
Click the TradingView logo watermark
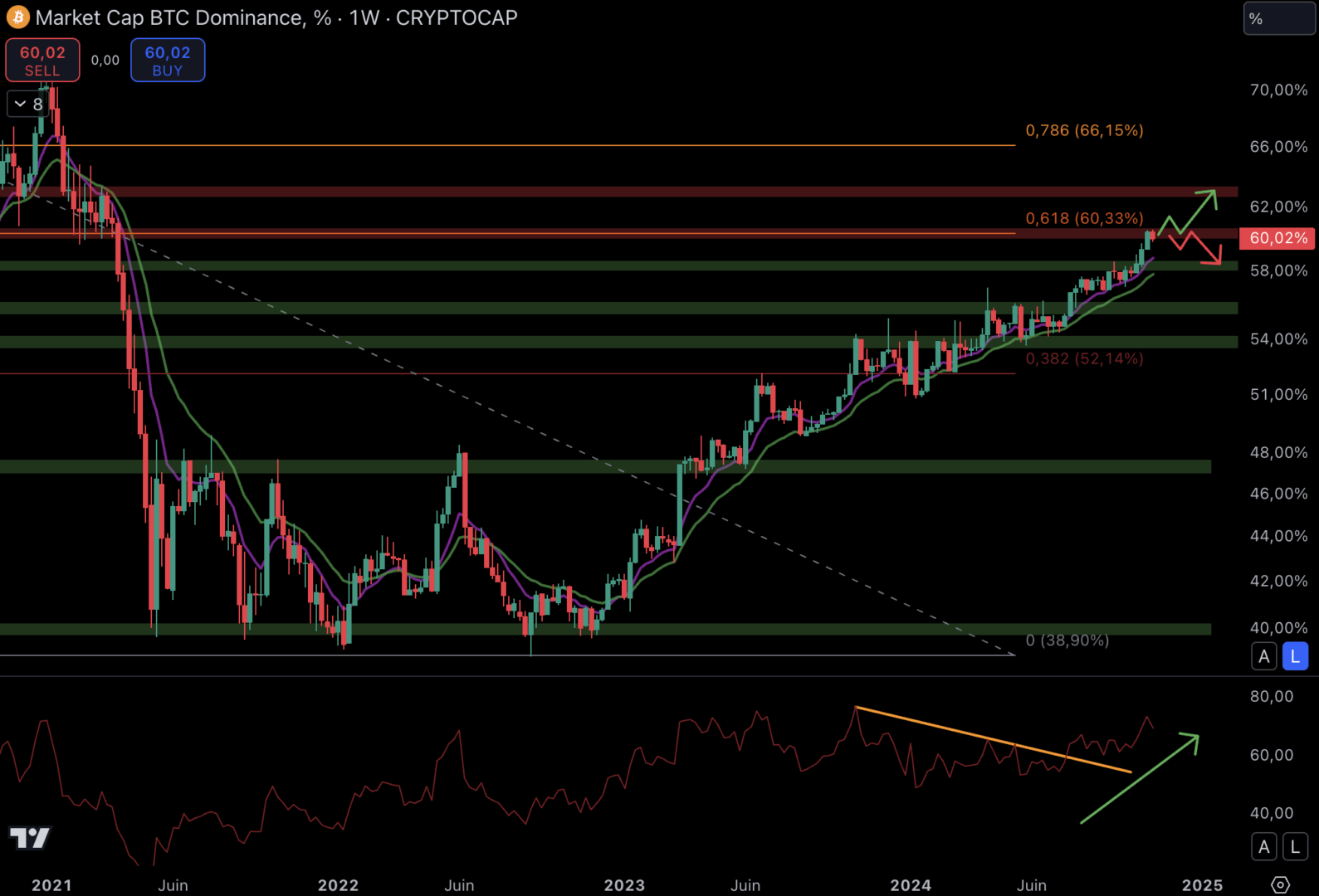(x=29, y=838)
